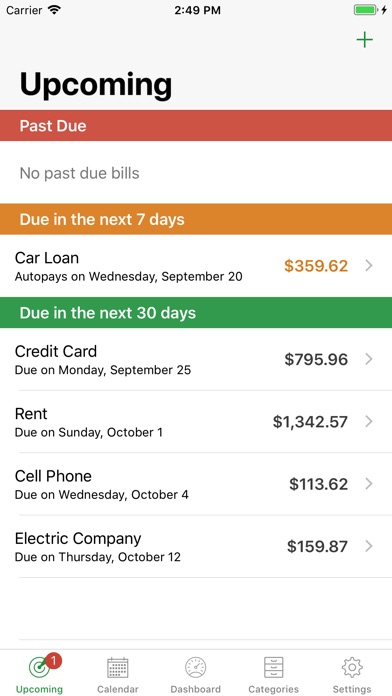
Task: Open the Categories file cabinet icon
Action: tap(273, 667)
